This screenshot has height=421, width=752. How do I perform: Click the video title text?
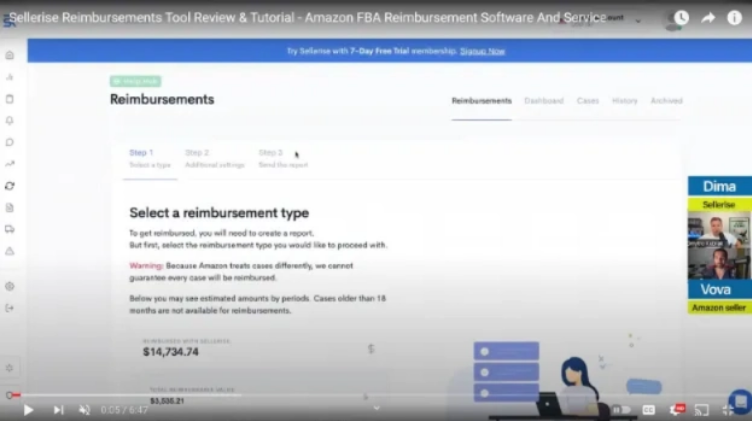click(x=307, y=18)
